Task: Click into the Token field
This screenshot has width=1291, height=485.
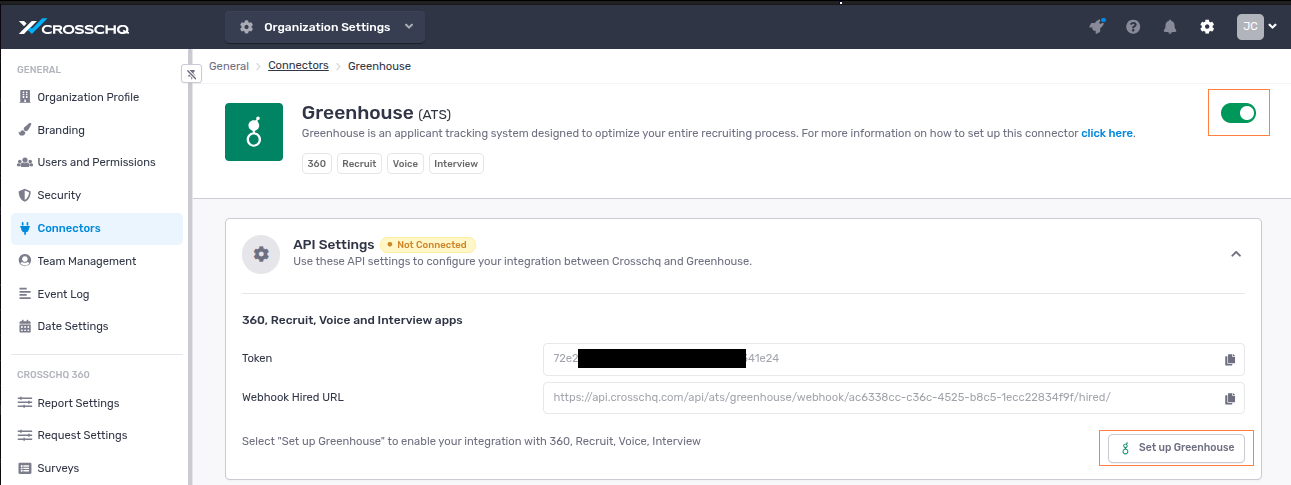Action: [894, 358]
